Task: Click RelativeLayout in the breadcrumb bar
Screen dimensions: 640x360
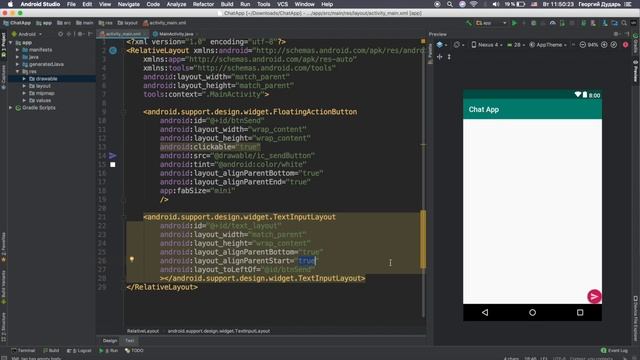Action: [143, 331]
